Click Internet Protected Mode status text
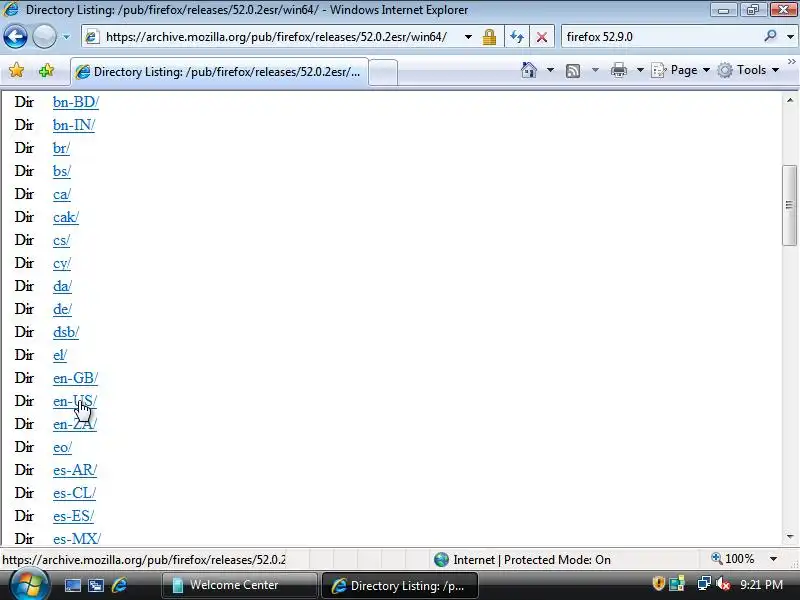 532,560
